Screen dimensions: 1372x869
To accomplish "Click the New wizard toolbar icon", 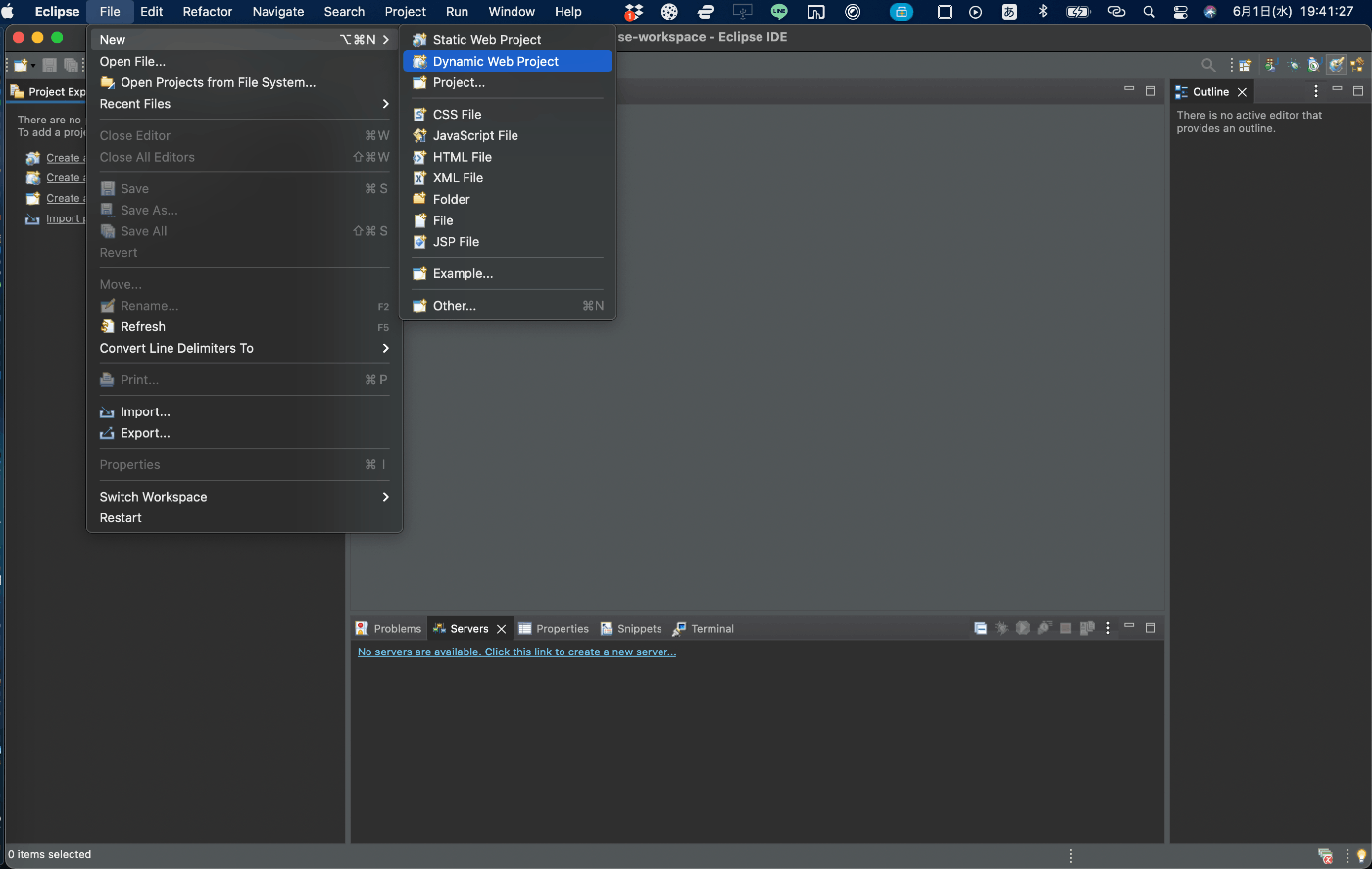I will [x=20, y=65].
